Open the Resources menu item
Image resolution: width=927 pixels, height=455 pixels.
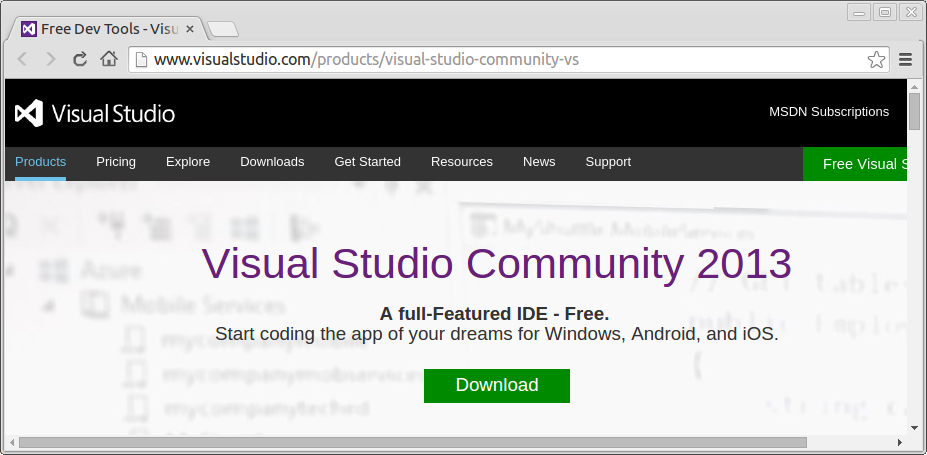point(462,162)
